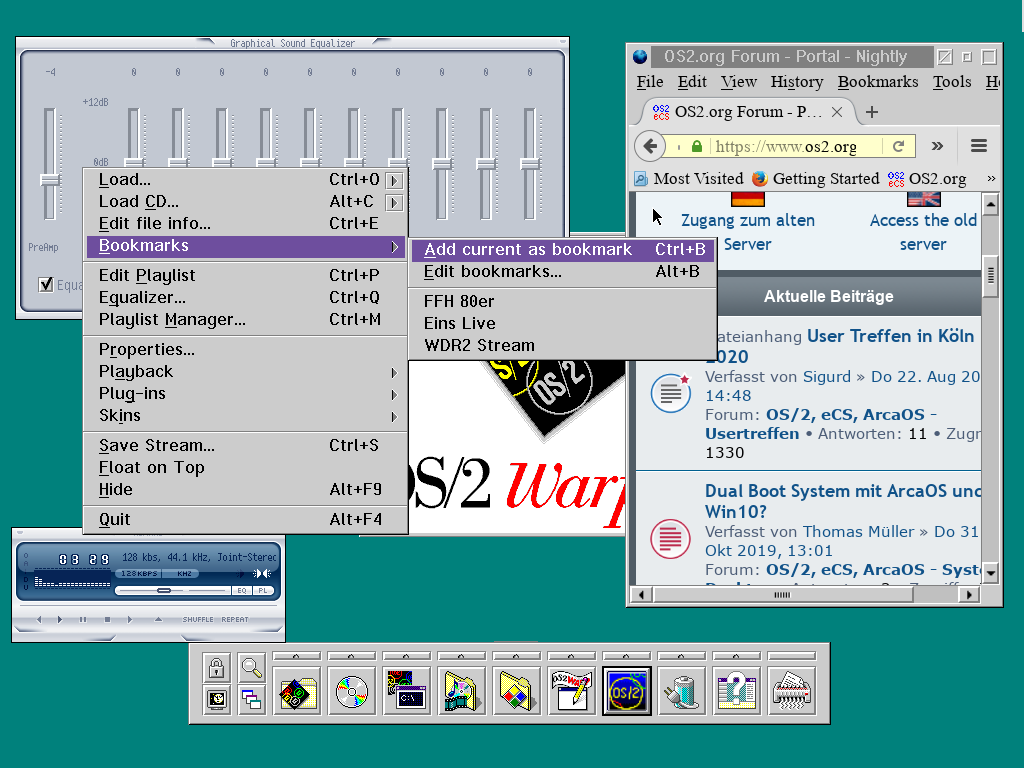The height and width of the screenshot is (768, 1024).
Task: Toggle the EQ button in the audio player
Action: pos(242,590)
